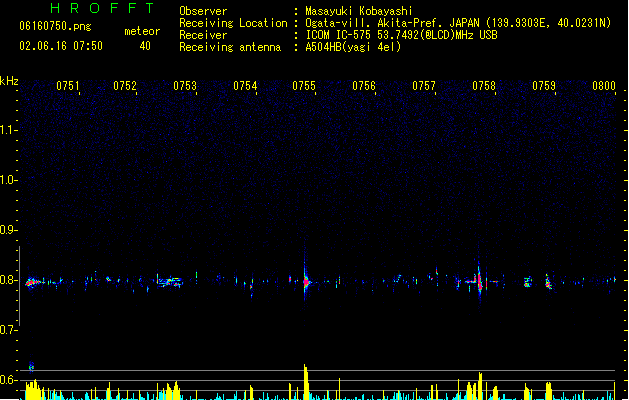Viewport: 629px width, 400px height.
Task: Click the meteor label
Action: pos(142,31)
